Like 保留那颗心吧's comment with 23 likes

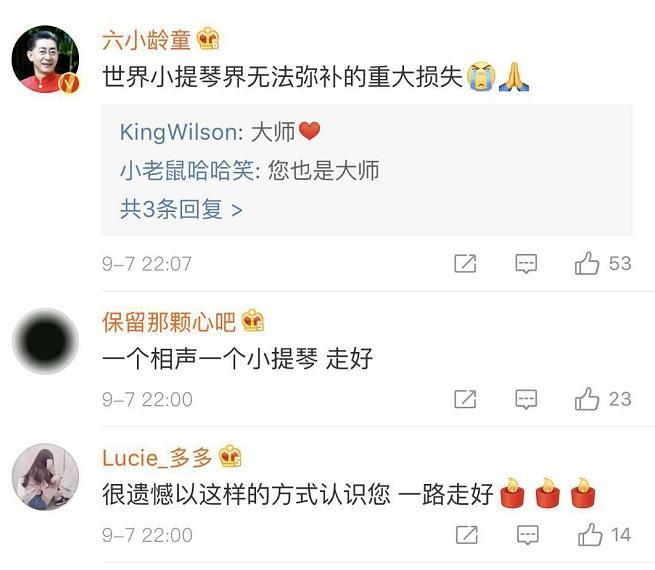tap(586, 399)
